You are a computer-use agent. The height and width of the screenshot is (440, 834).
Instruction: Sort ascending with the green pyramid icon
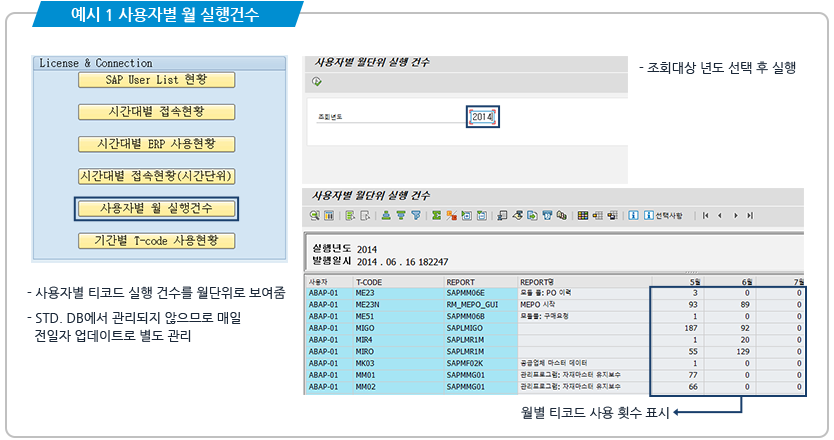pyautogui.click(x=386, y=215)
